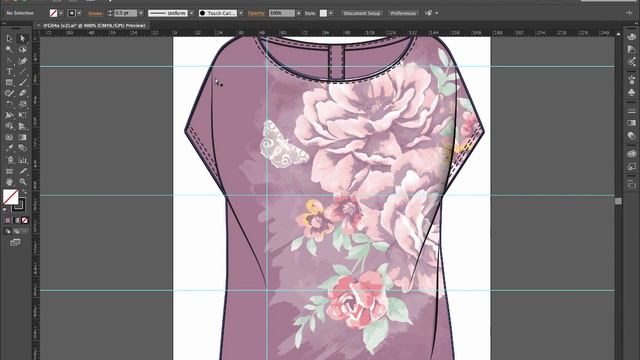
Task: Open the fill swatch in control bar
Action: coord(53,13)
